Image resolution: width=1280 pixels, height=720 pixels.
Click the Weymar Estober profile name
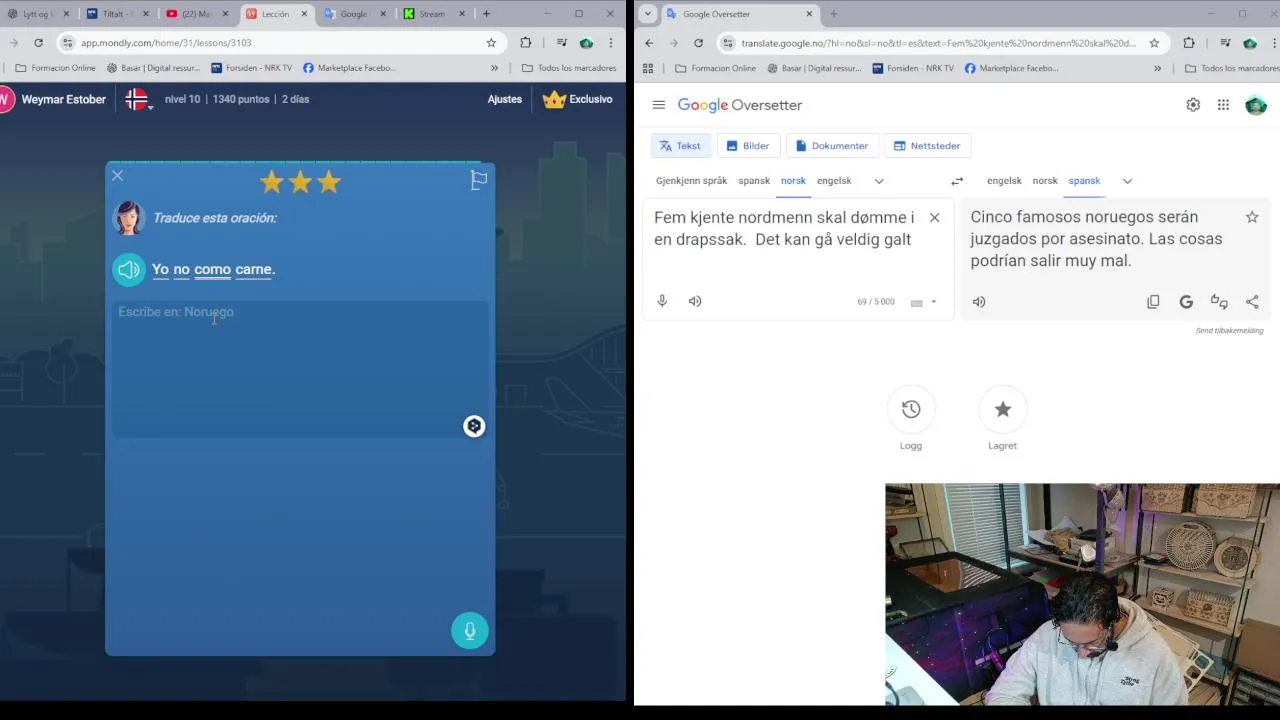(x=64, y=99)
